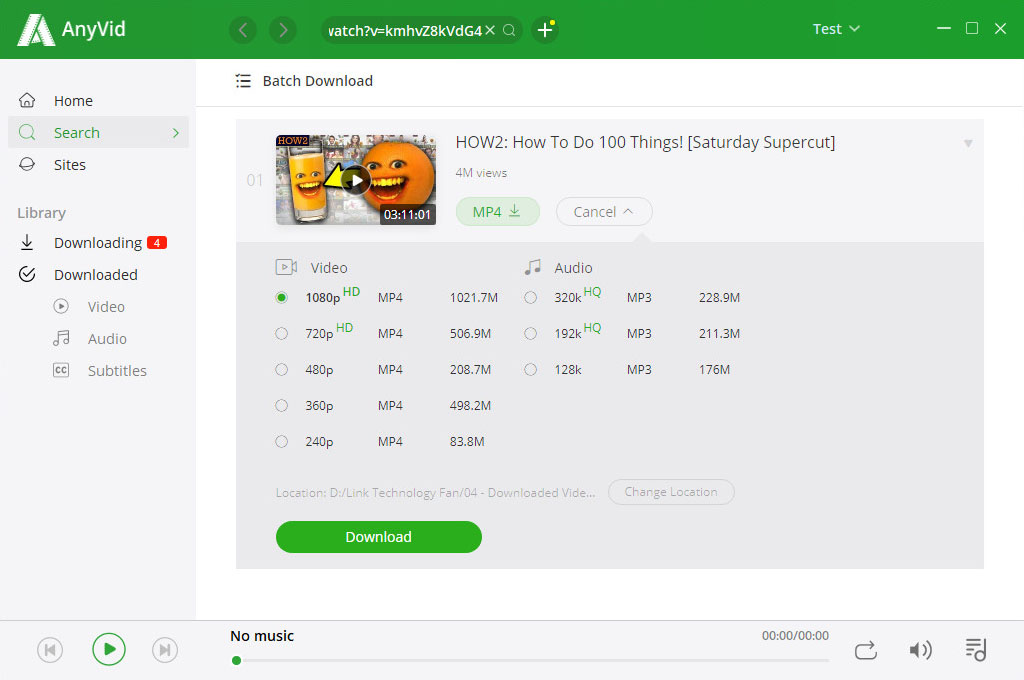Screen dimensions: 1024x680
Task: Click the No music label
Action: (262, 636)
